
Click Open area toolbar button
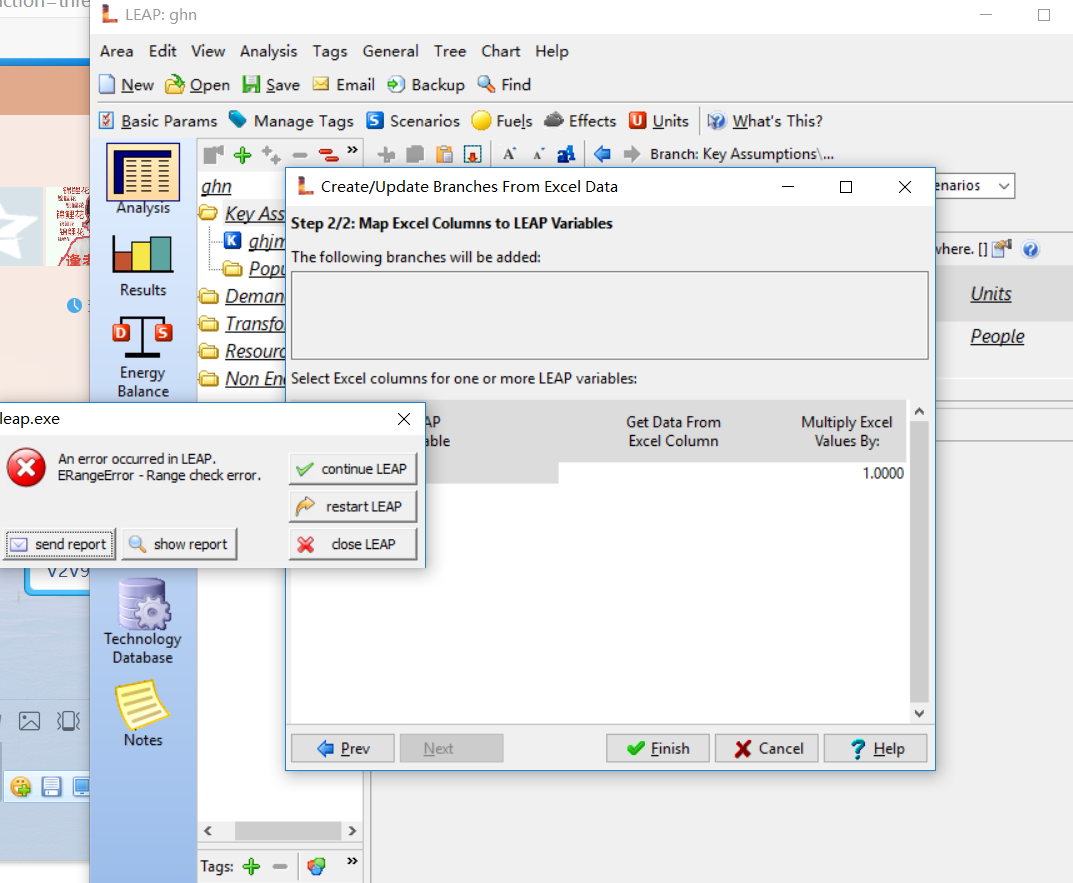tap(198, 85)
